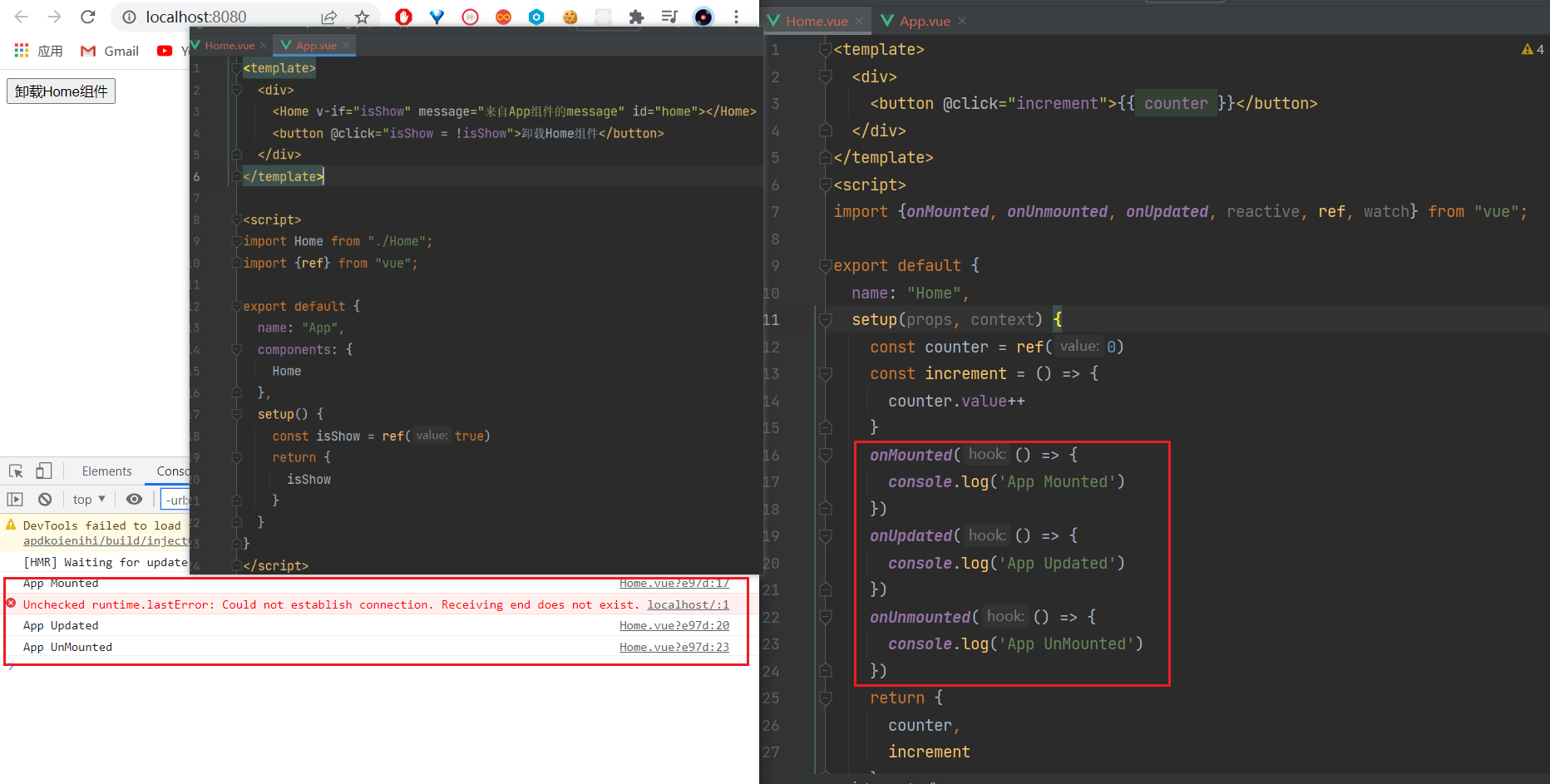This screenshot has height=784, width=1550.
Task: Bookmark this page with the star
Action: tap(362, 17)
